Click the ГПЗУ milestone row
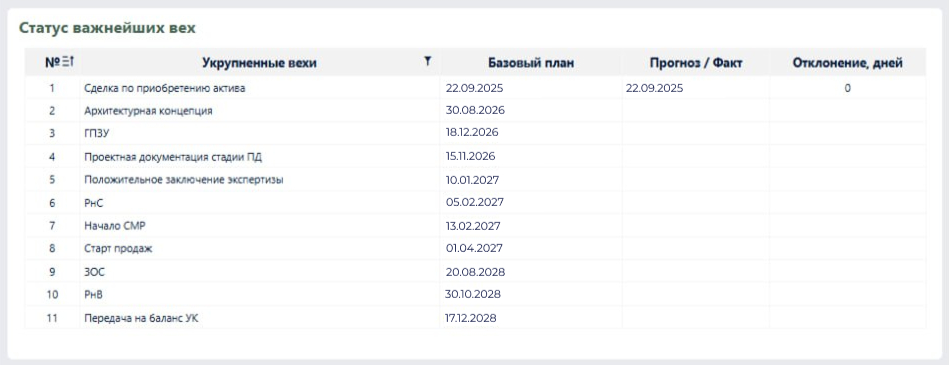 475,134
